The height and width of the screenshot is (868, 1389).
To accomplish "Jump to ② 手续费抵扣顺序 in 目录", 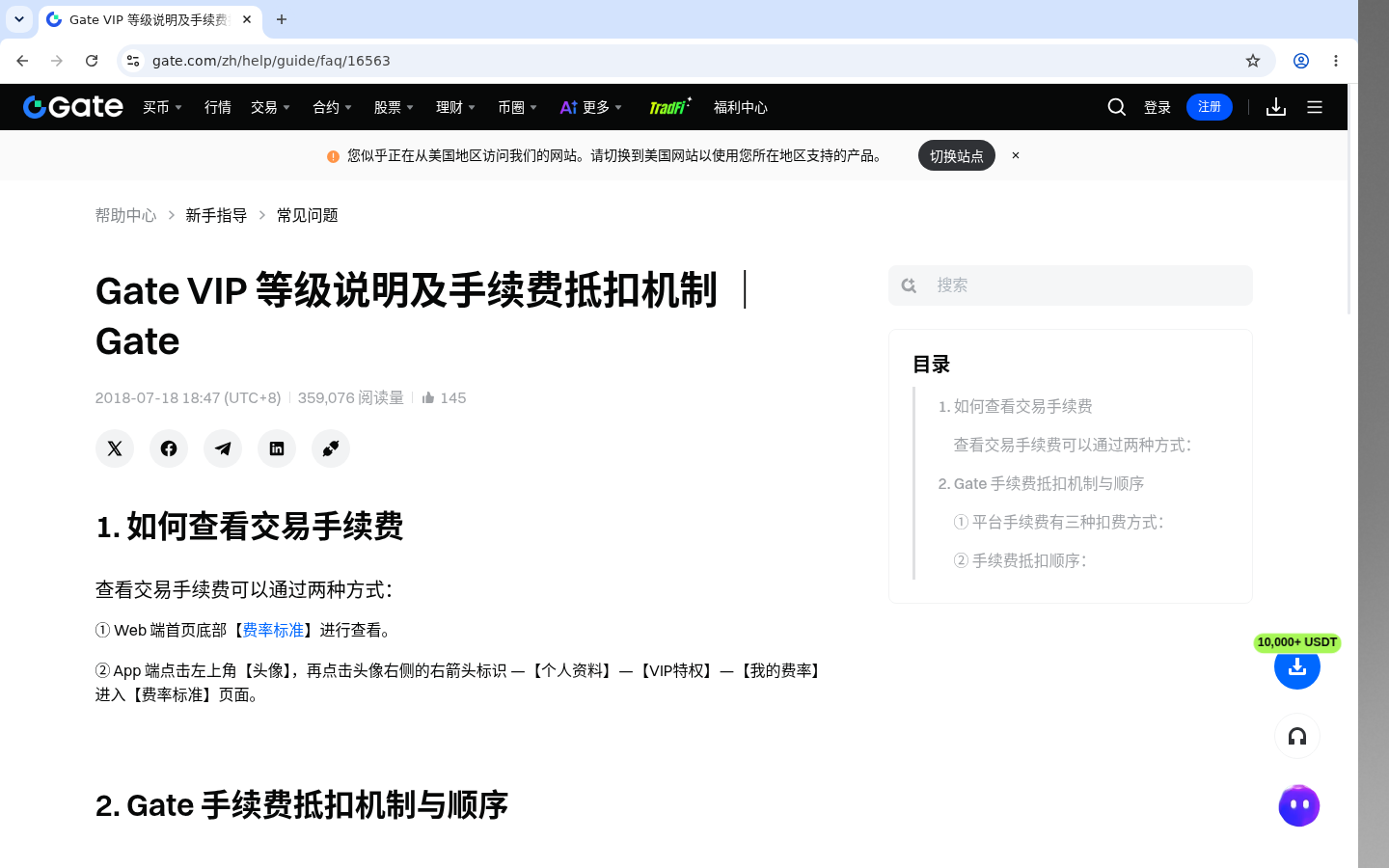I will click(1021, 560).
